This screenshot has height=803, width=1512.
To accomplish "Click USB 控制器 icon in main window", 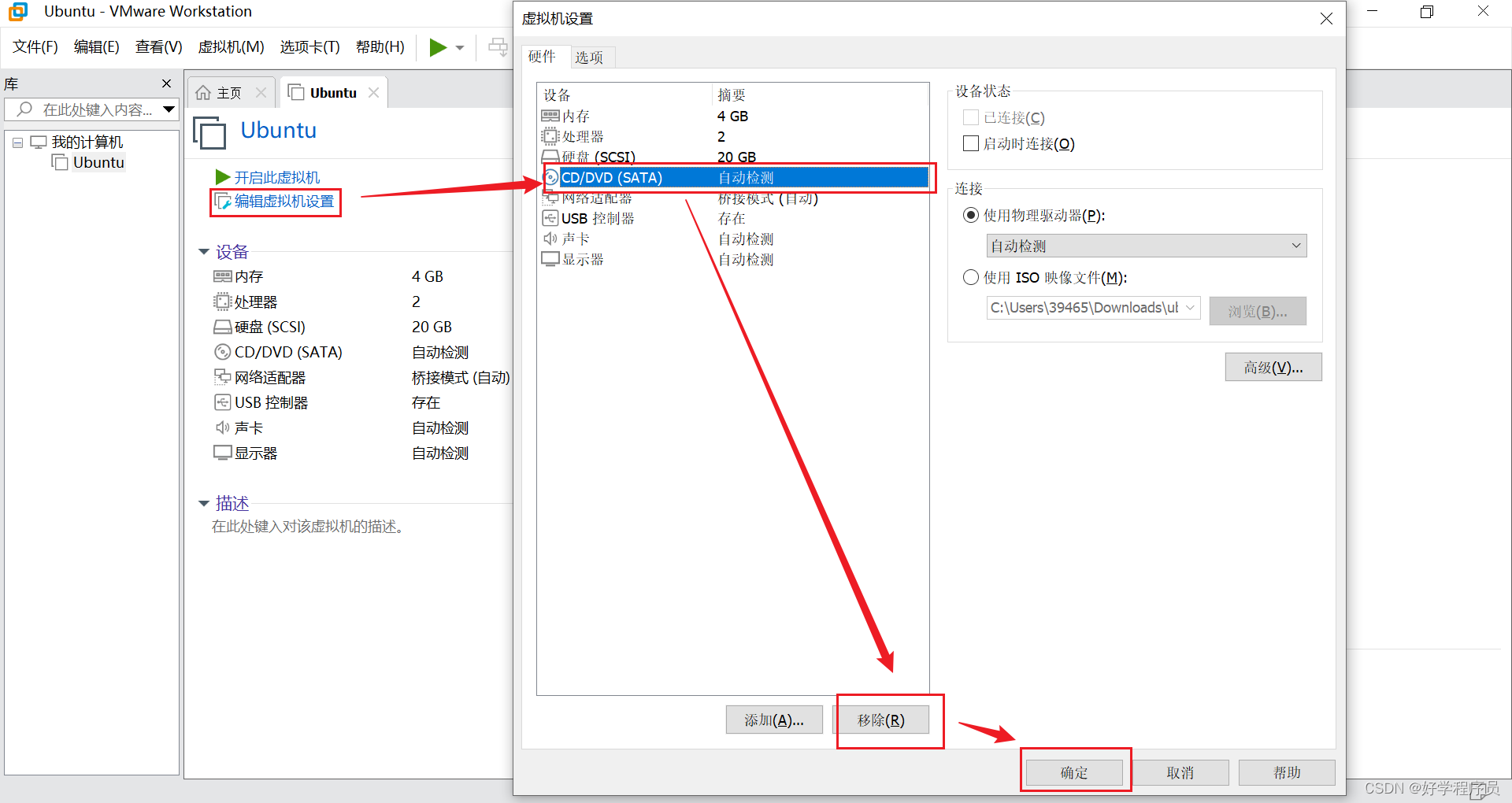I will click(223, 402).
